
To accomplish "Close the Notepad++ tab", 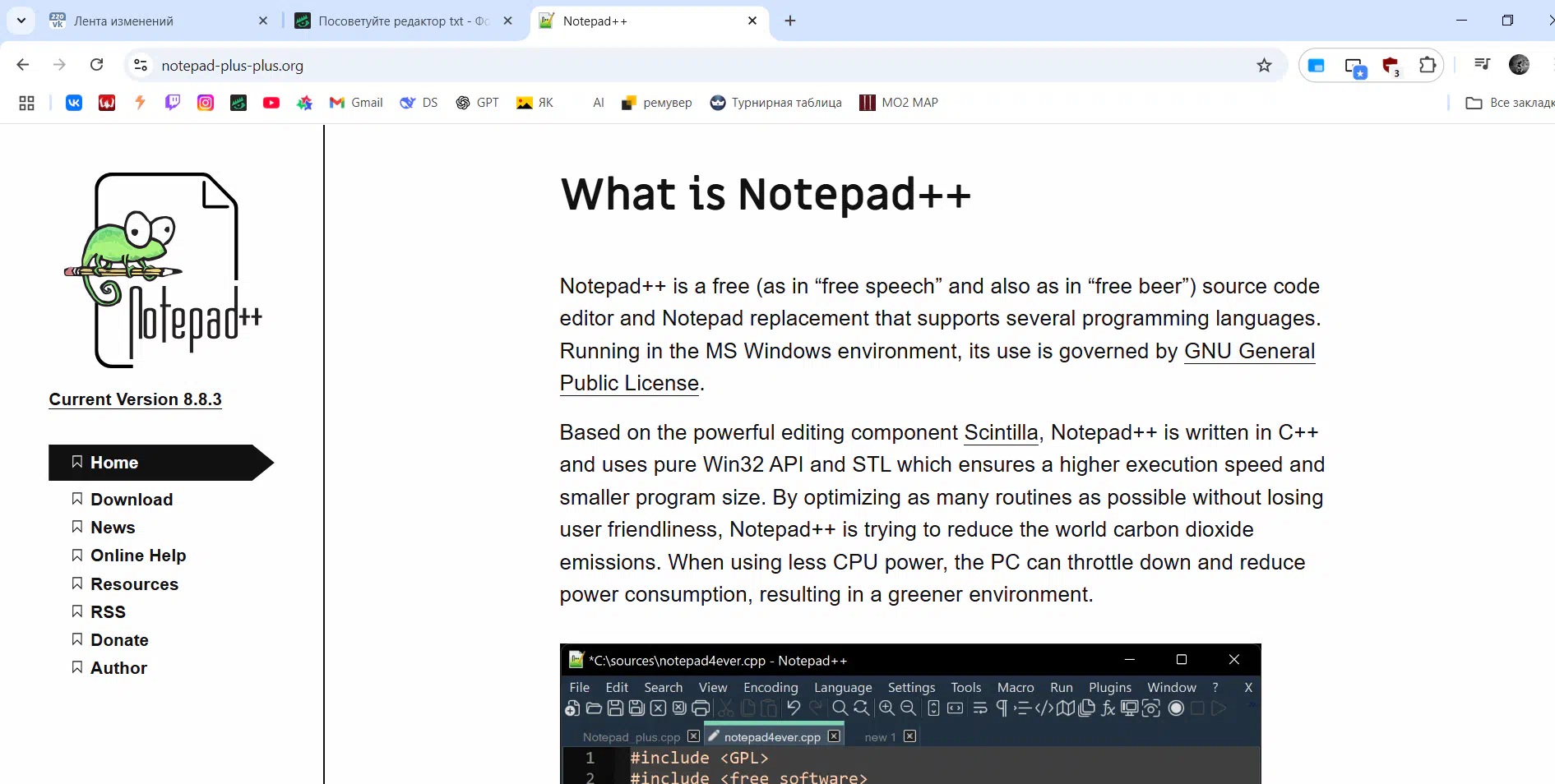I will 752,21.
